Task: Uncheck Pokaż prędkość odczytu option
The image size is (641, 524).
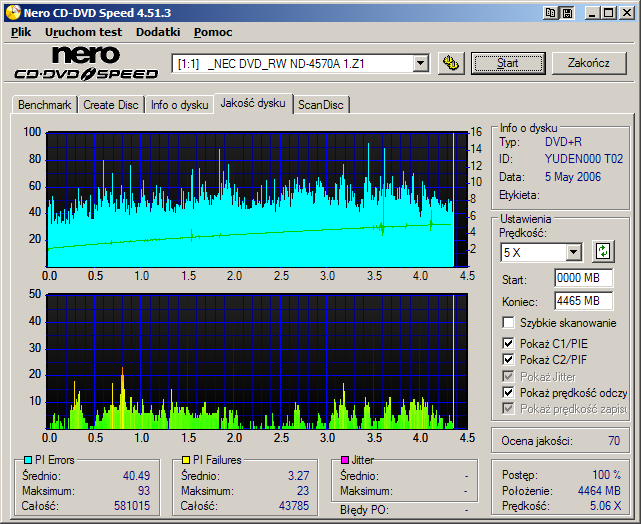Action: pyautogui.click(x=508, y=392)
